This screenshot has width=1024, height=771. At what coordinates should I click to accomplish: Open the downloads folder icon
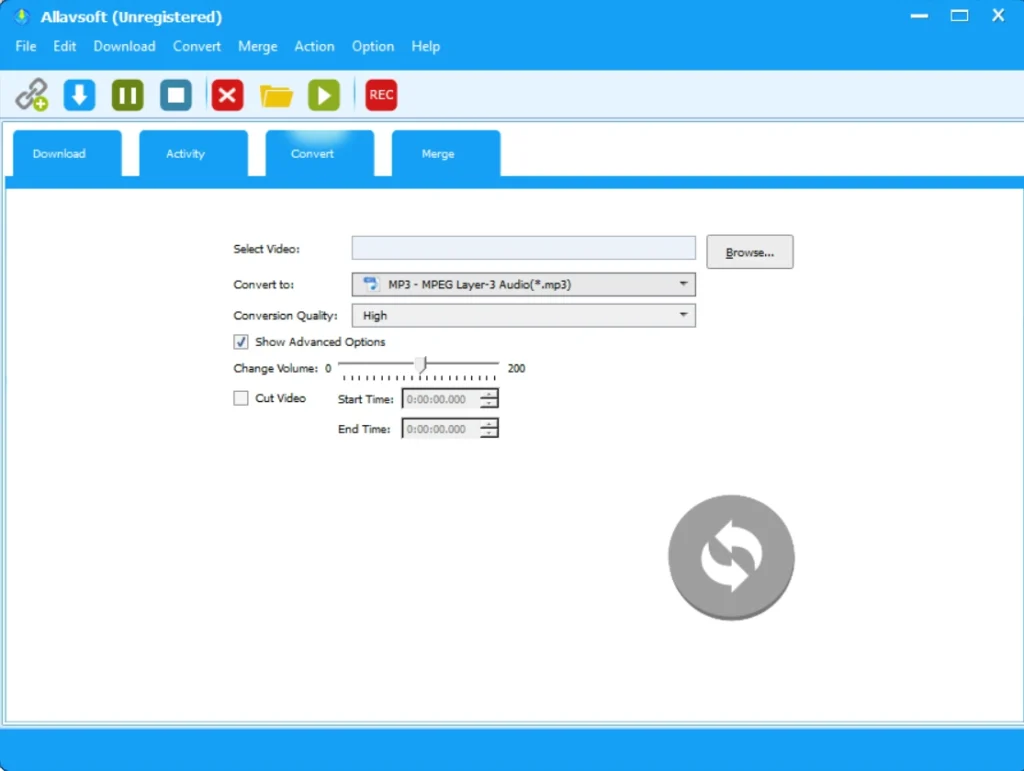tap(276, 94)
